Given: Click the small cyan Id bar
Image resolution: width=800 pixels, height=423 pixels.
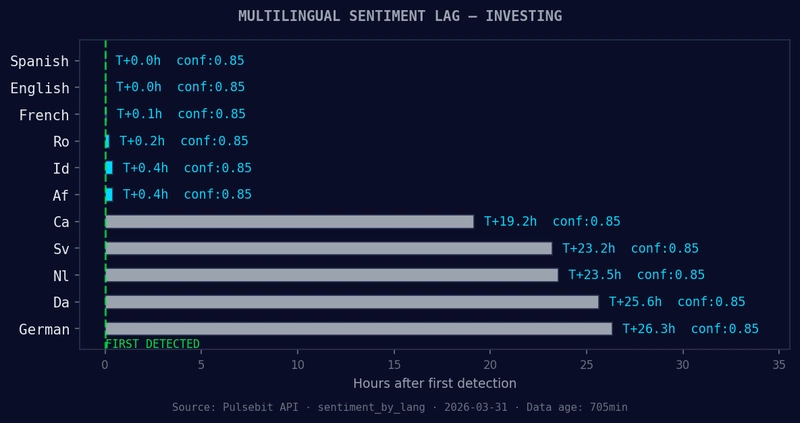Looking at the screenshot, I should click(x=108, y=168).
